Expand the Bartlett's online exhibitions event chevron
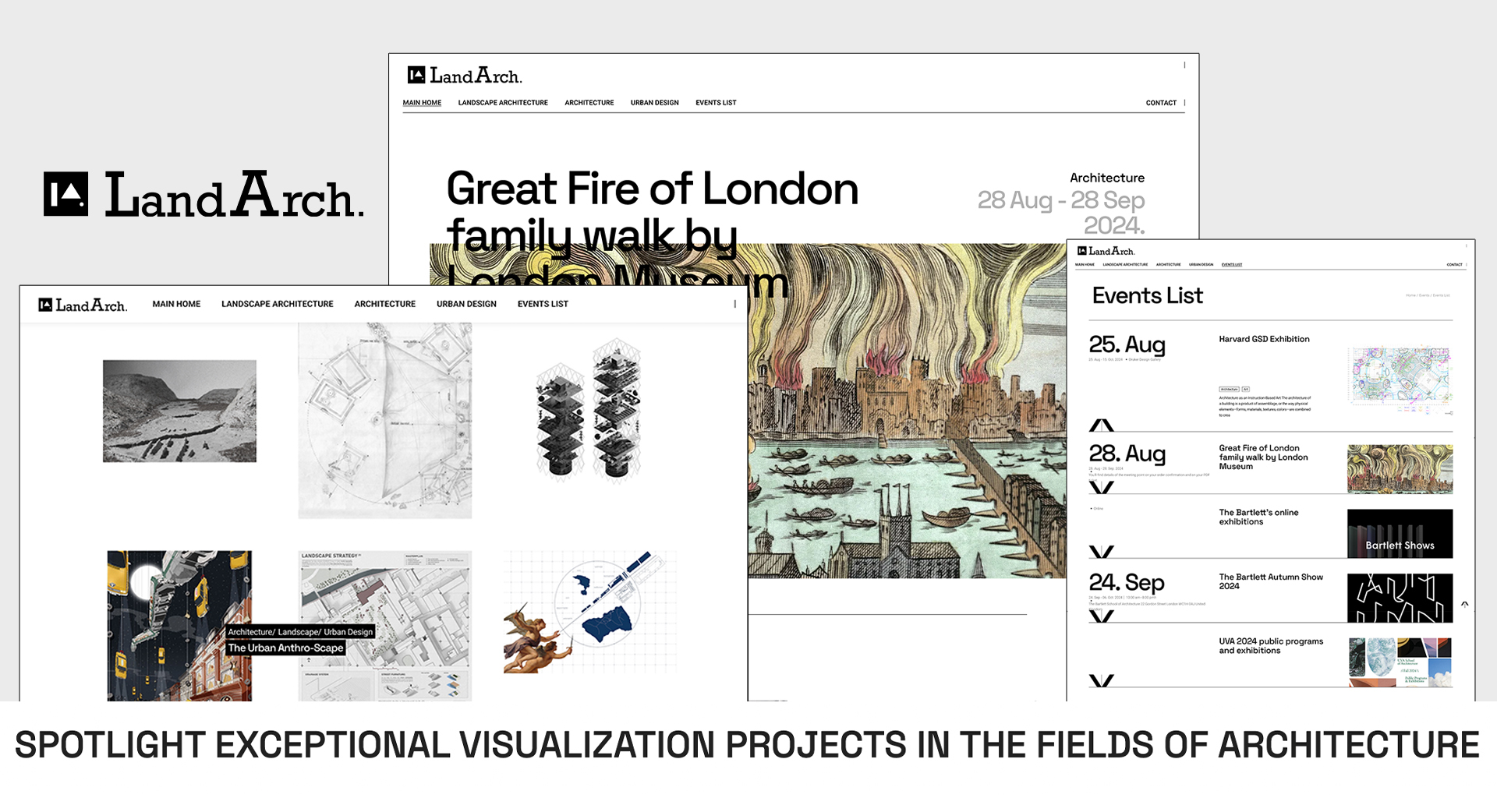 pyautogui.click(x=1101, y=552)
